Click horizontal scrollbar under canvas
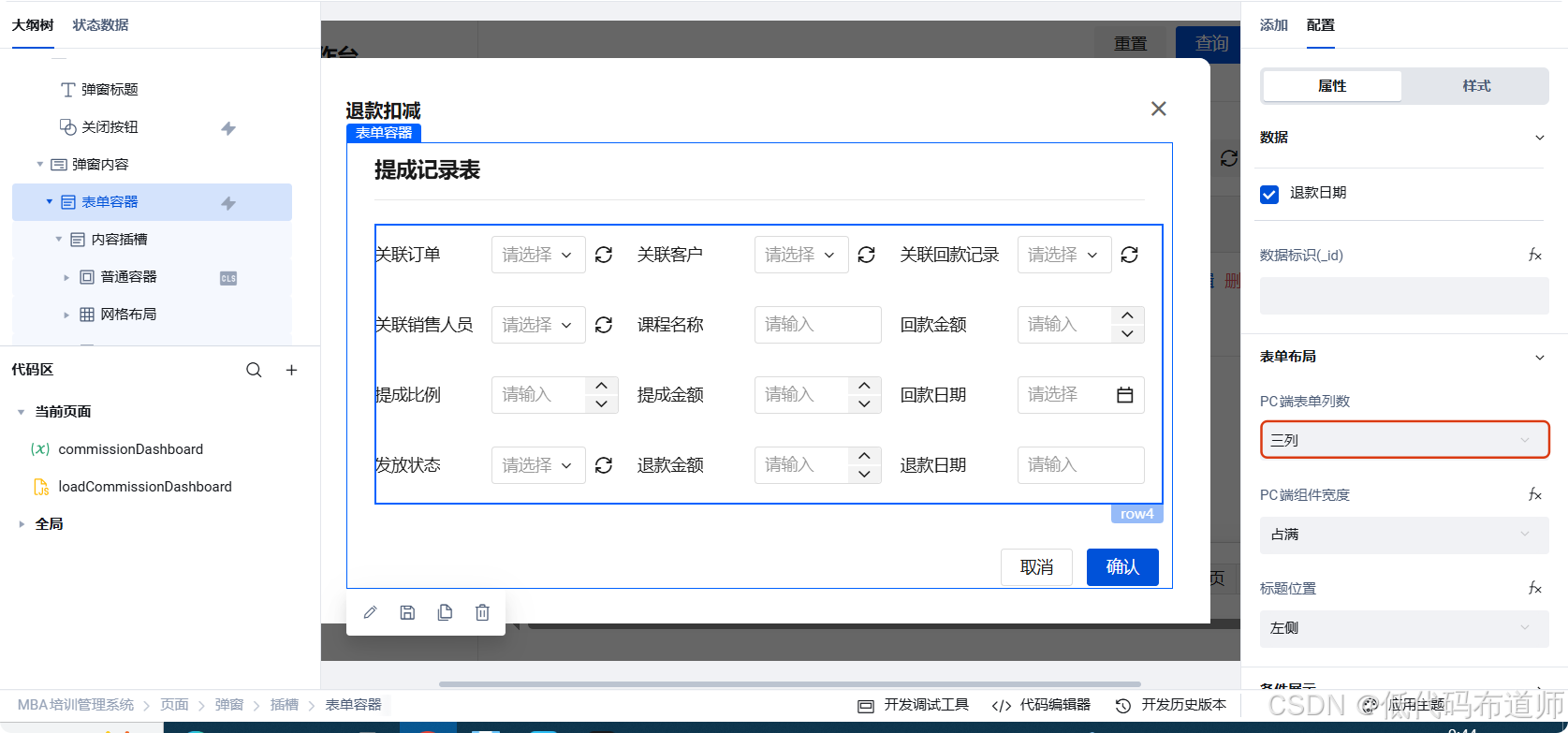Screen dimensions: 1568x733 pos(789,684)
